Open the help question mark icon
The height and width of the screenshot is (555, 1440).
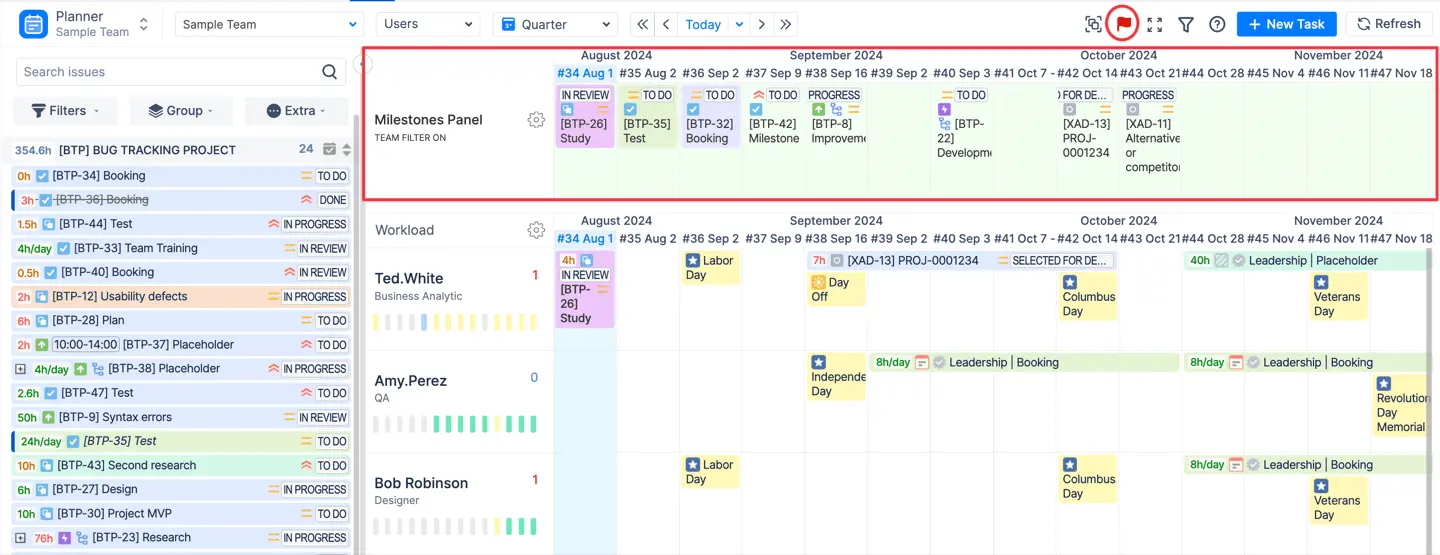click(1217, 24)
